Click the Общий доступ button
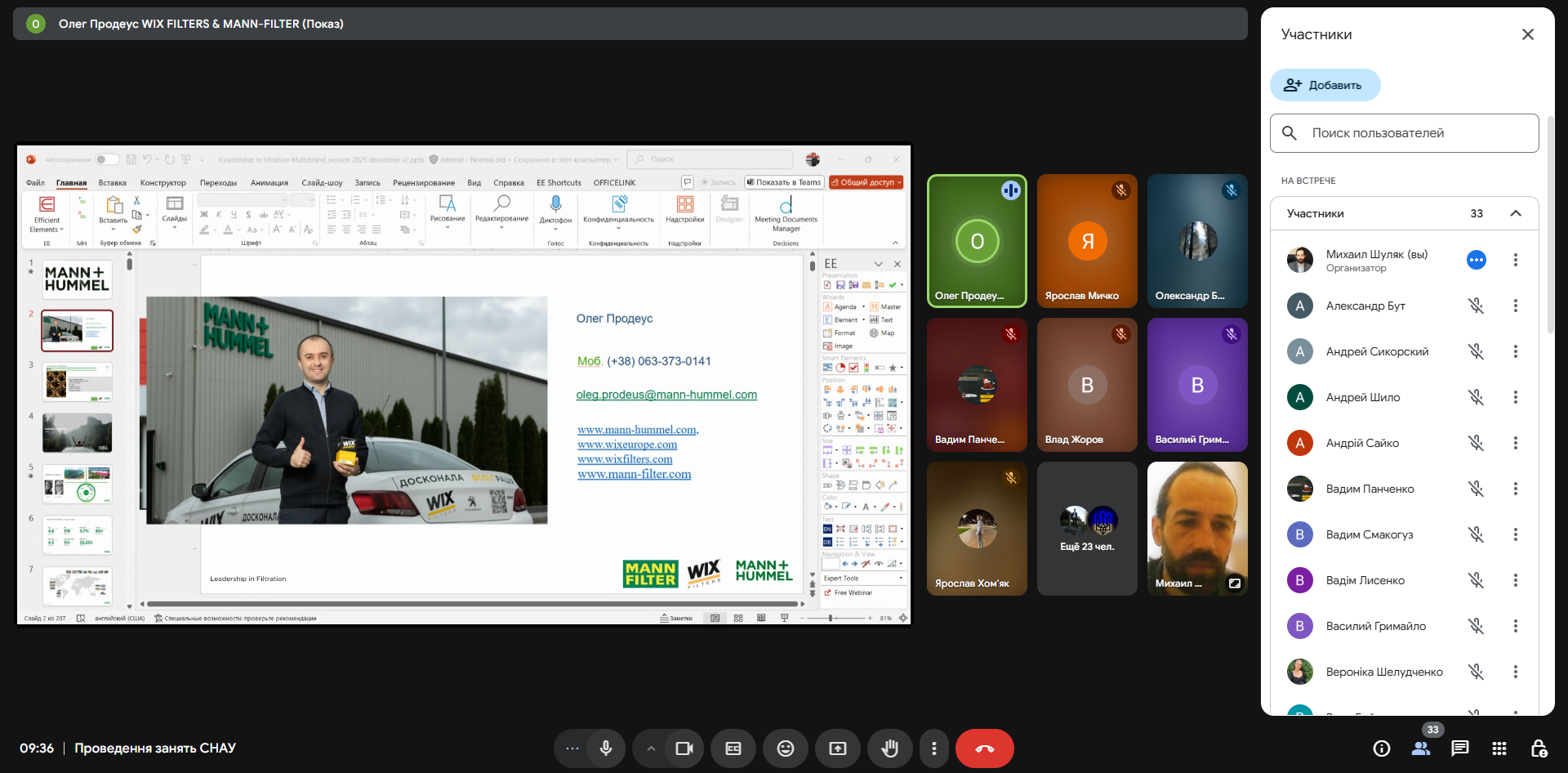1568x773 pixels. pyautogui.click(x=866, y=182)
